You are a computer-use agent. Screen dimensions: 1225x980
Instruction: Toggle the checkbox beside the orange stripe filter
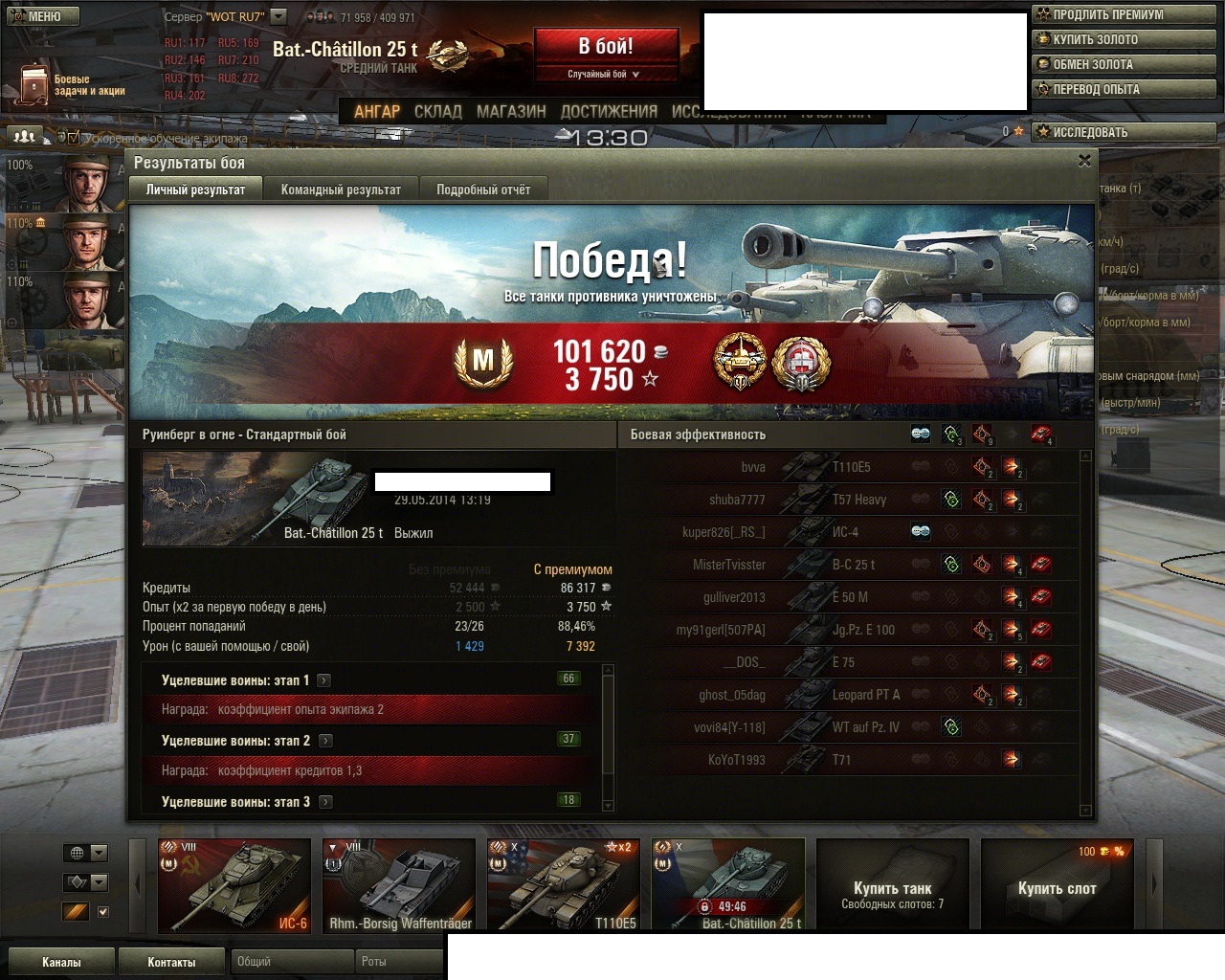point(103,912)
